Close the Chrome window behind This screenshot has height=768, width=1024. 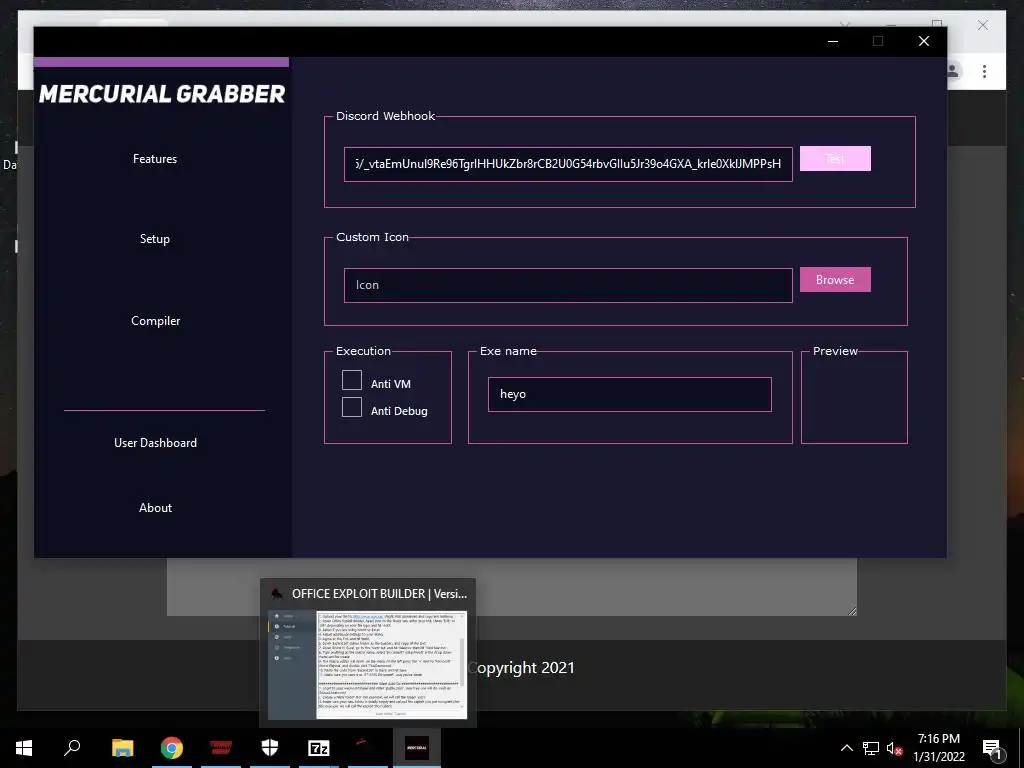pos(983,25)
